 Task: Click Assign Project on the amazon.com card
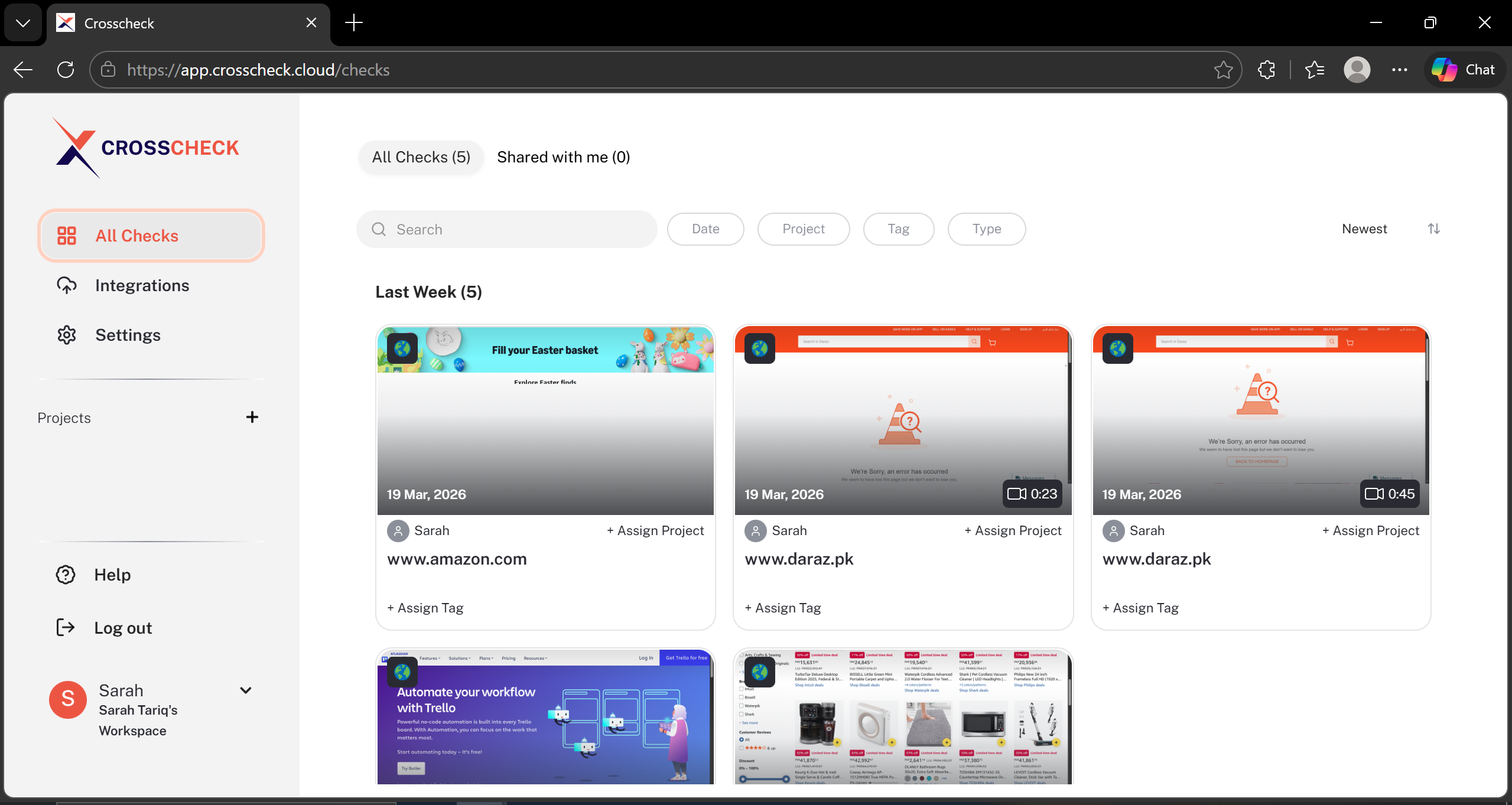click(x=655, y=530)
